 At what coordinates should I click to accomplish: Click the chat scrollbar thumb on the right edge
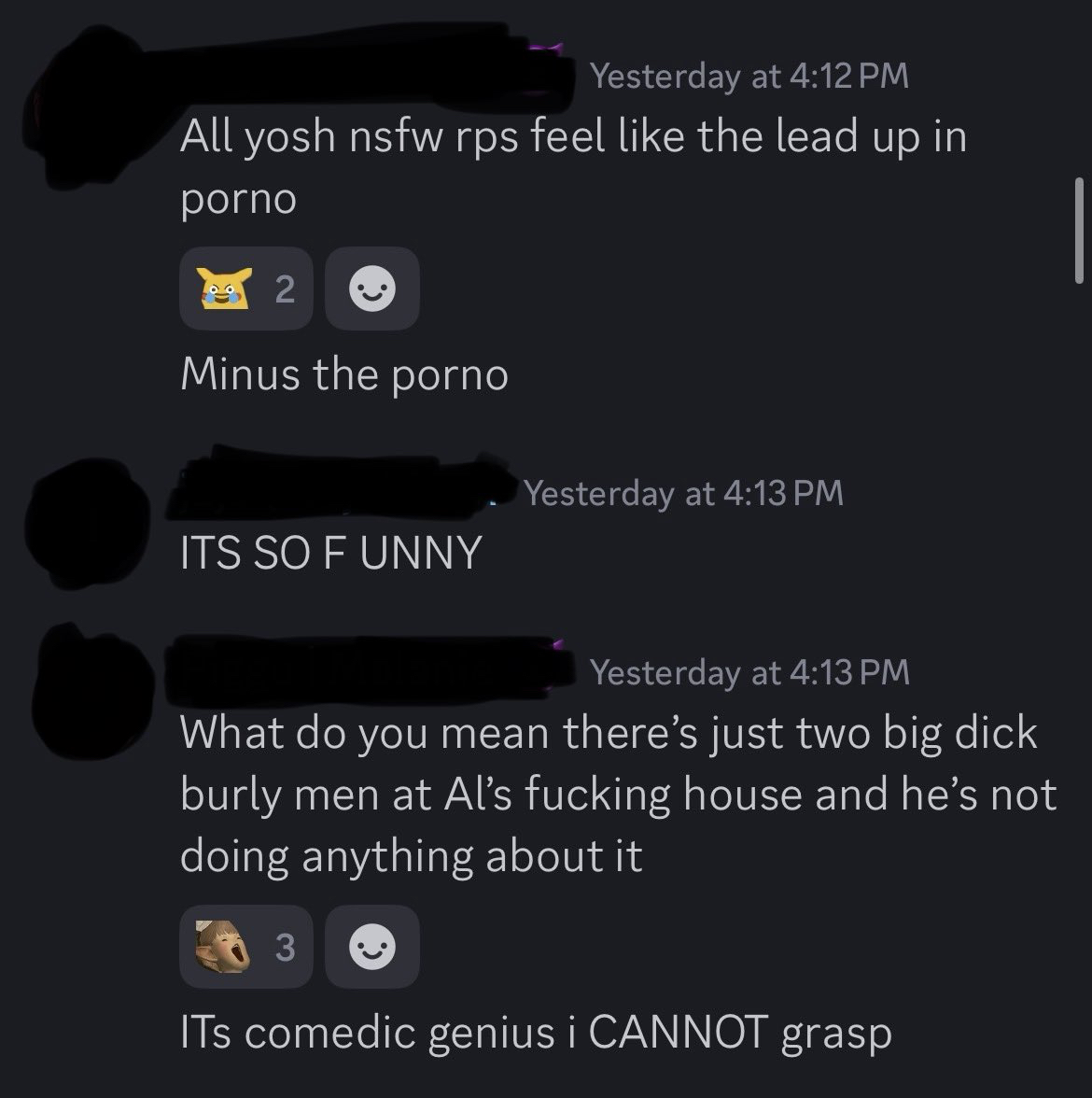pos(1079,231)
